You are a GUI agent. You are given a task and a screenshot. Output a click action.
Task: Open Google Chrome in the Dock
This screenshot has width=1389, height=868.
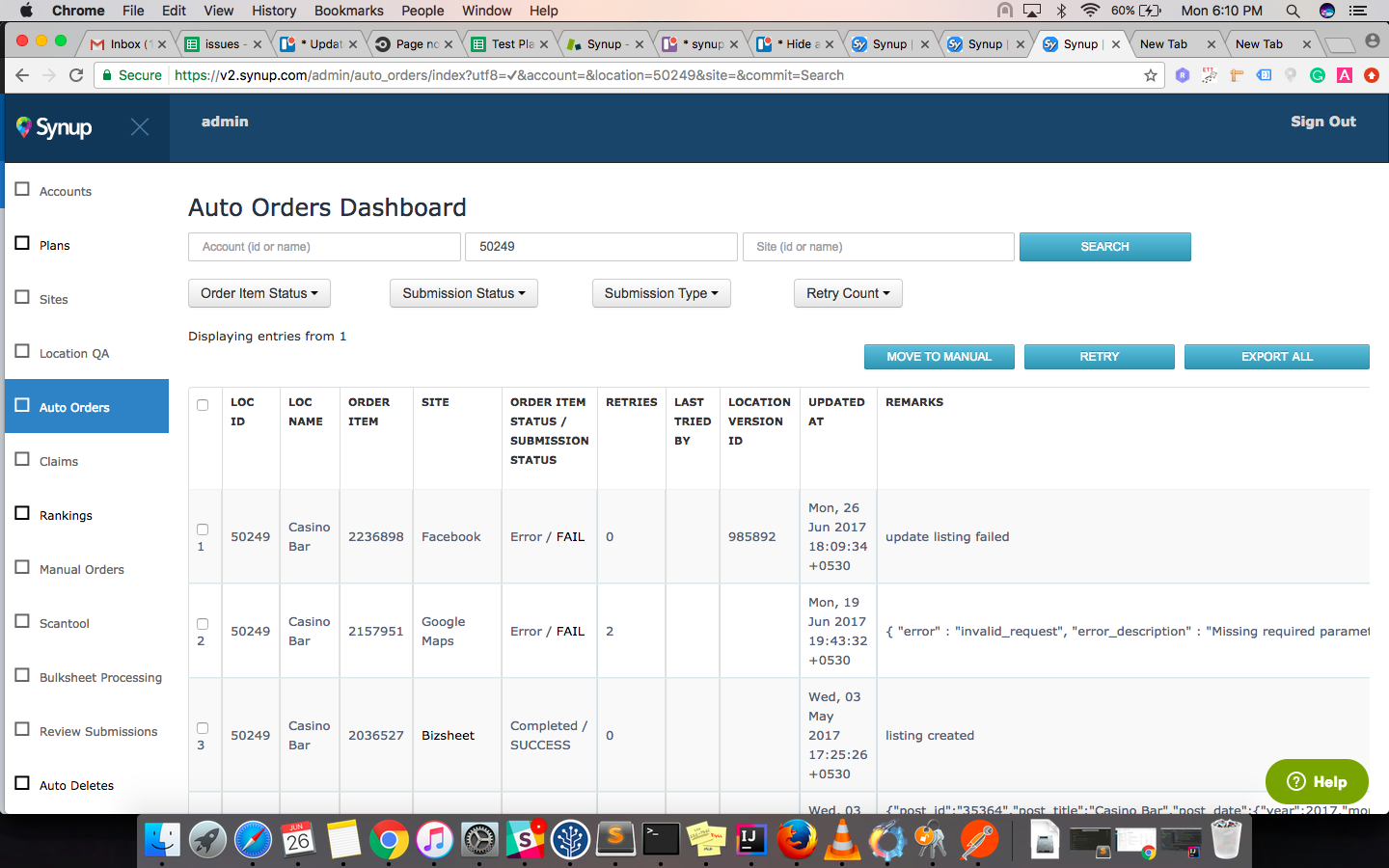point(388,840)
